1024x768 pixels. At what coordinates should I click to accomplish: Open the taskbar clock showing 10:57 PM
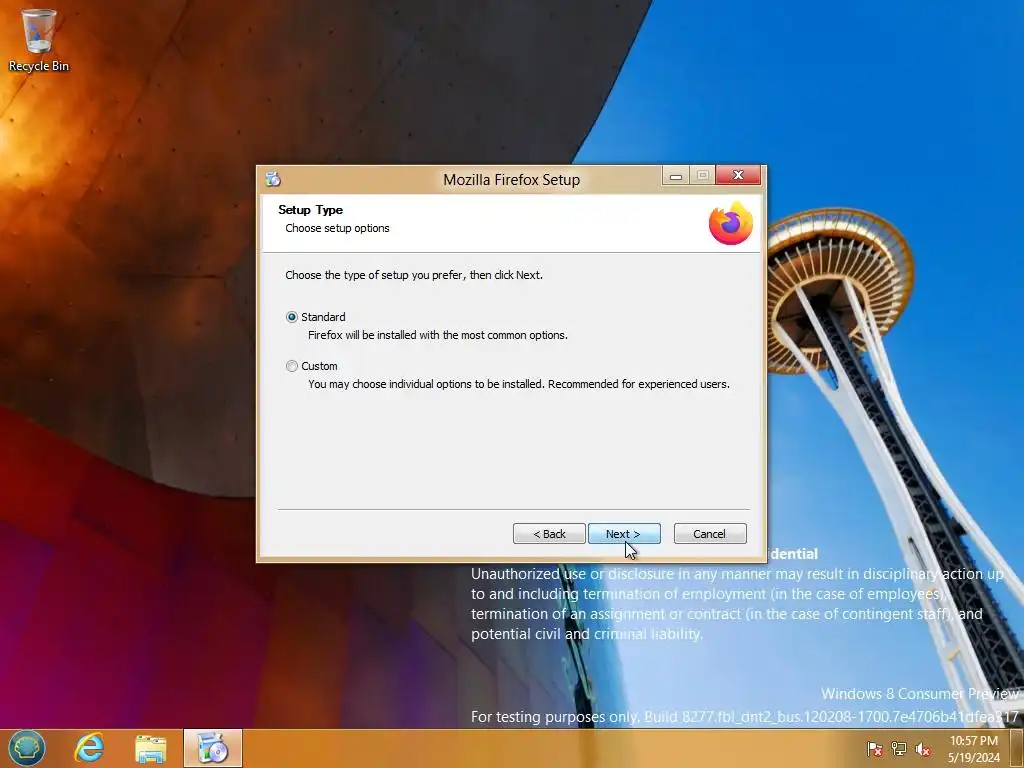(973, 748)
